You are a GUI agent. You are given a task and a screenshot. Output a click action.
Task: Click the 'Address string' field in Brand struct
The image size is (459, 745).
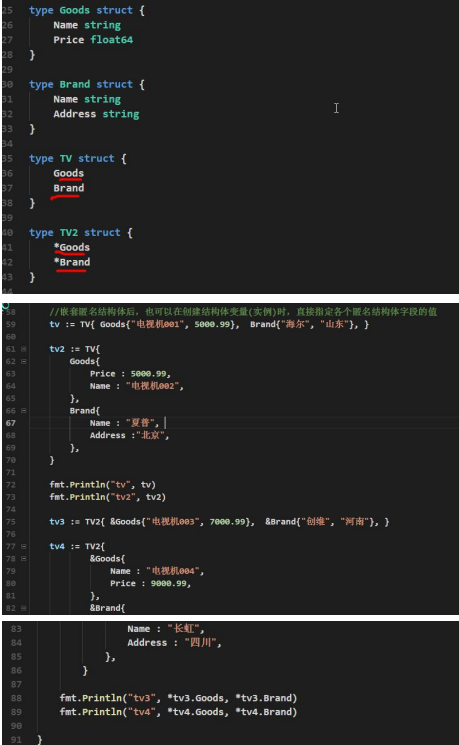(x=96, y=115)
